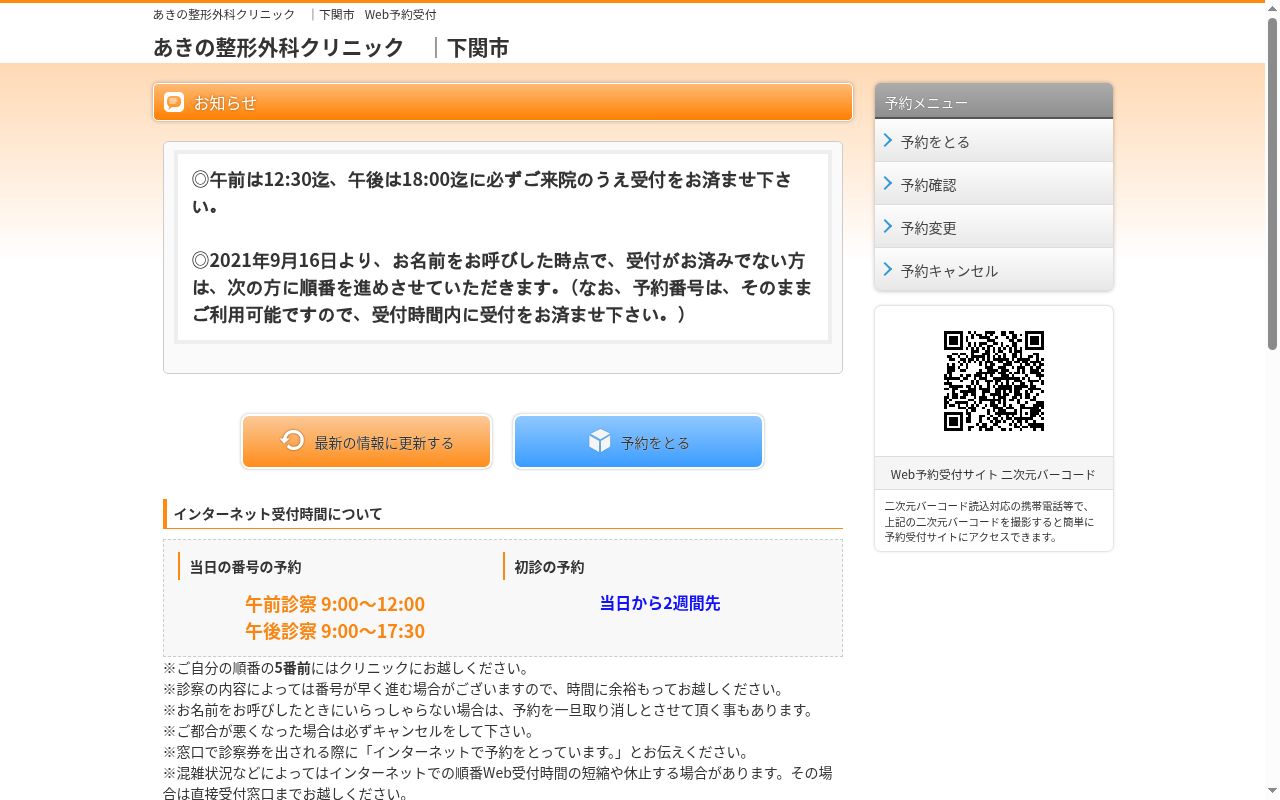Click the chevron beside 予約確認

888,184
